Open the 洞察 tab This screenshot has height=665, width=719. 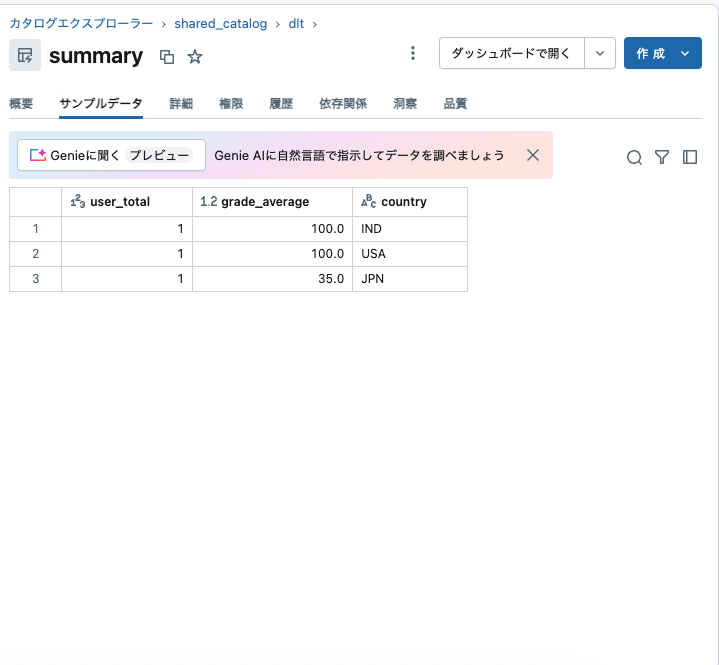[x=405, y=104]
